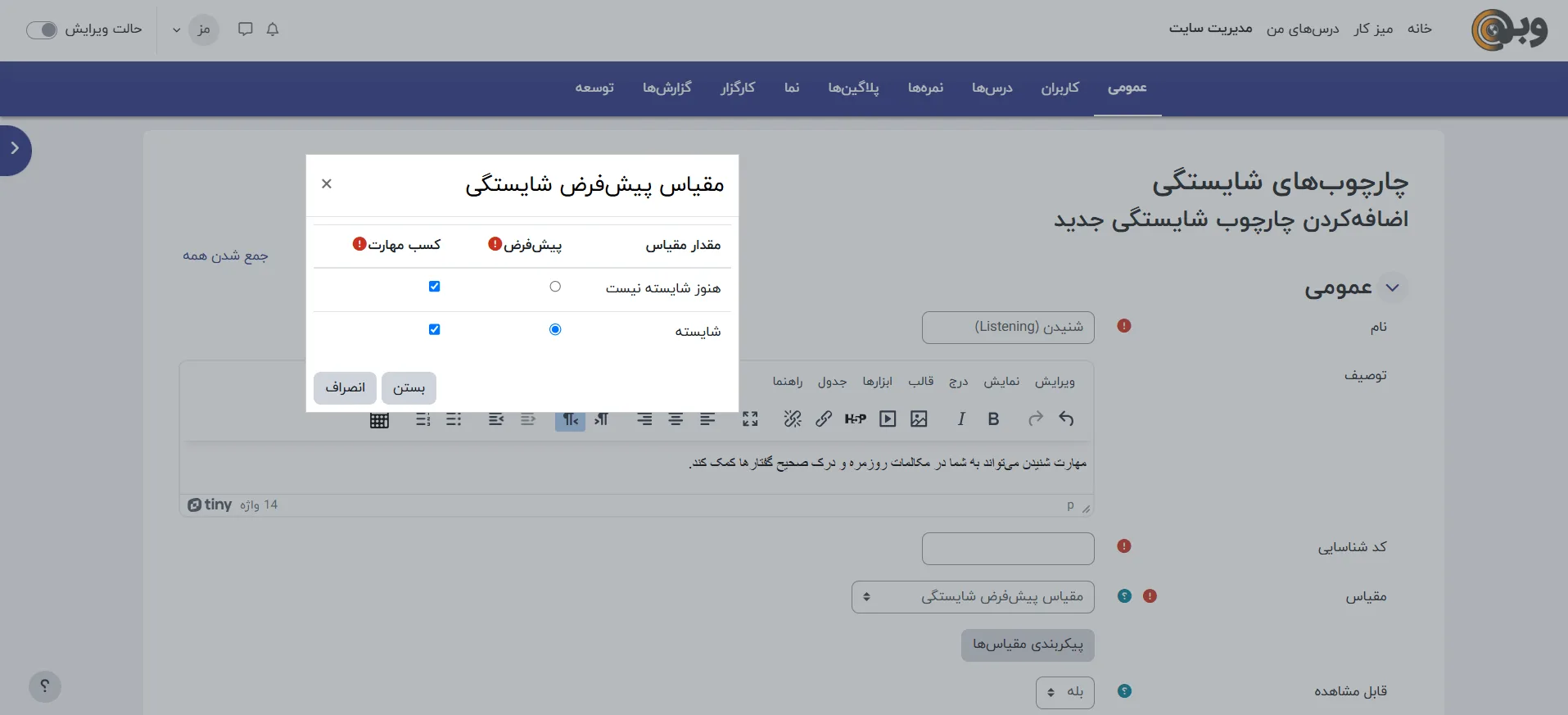Close the scale dialog with X
The width and height of the screenshot is (1568, 715).
tap(327, 183)
